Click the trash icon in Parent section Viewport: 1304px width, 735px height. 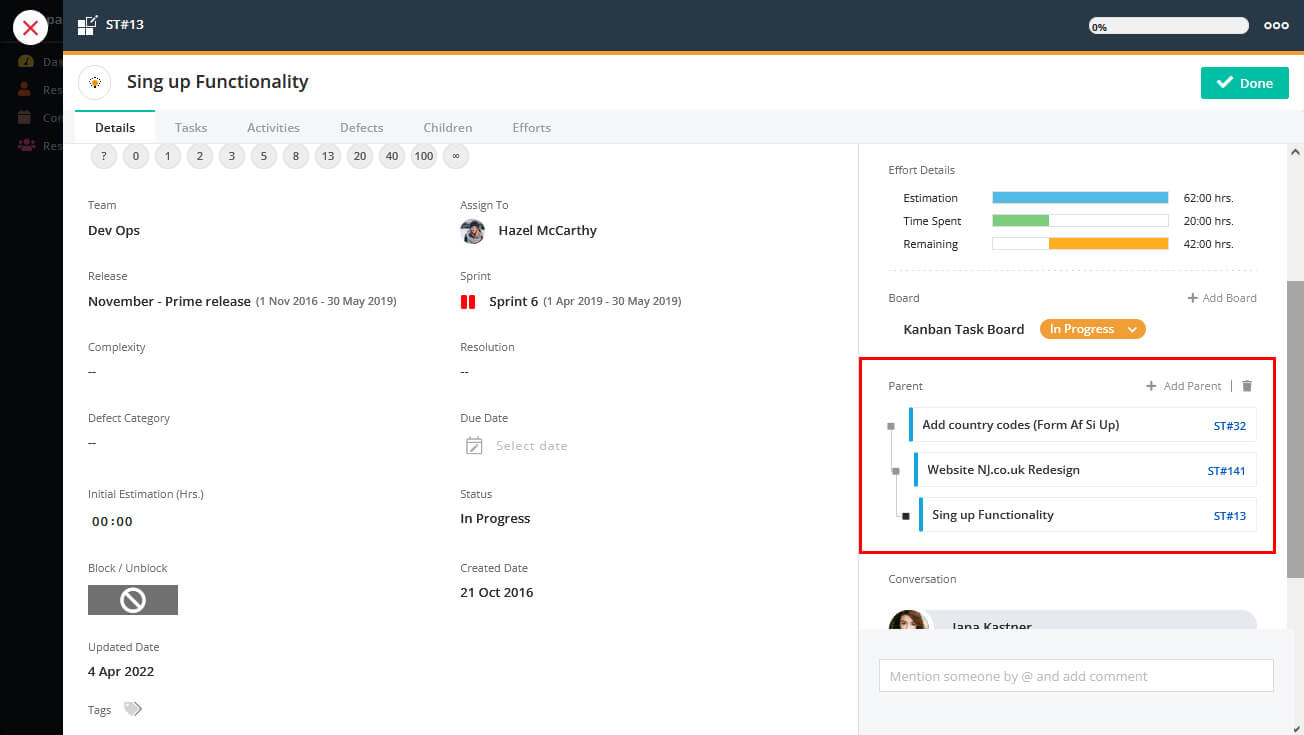pyautogui.click(x=1247, y=386)
